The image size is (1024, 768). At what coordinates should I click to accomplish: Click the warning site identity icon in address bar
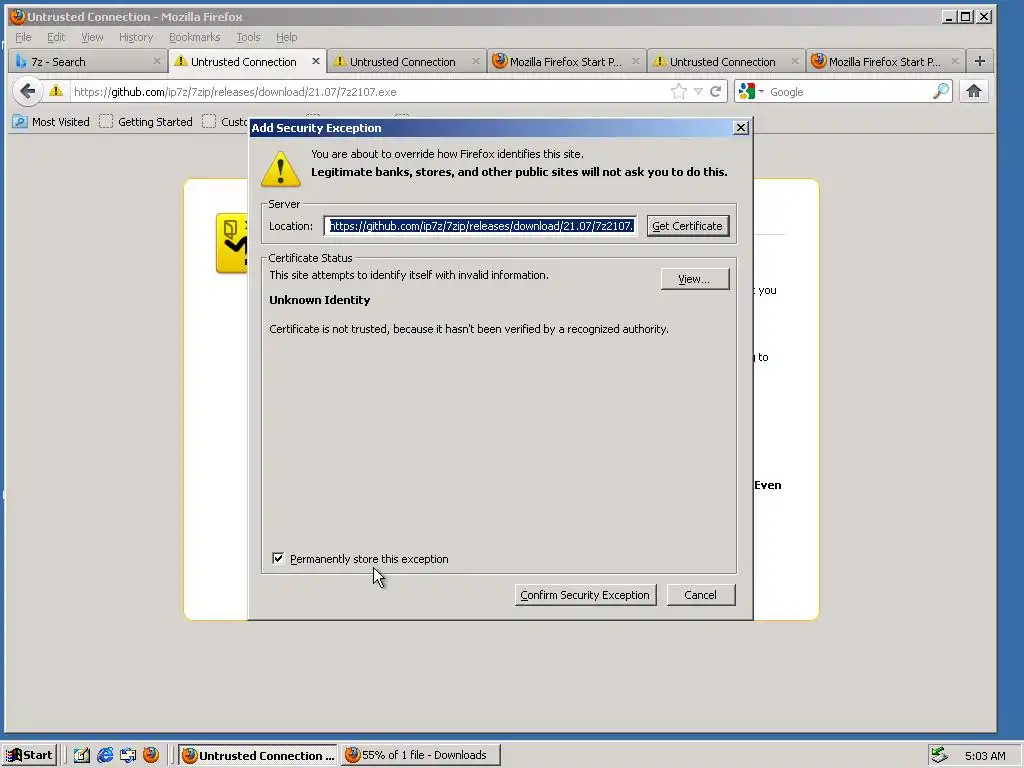(x=56, y=91)
